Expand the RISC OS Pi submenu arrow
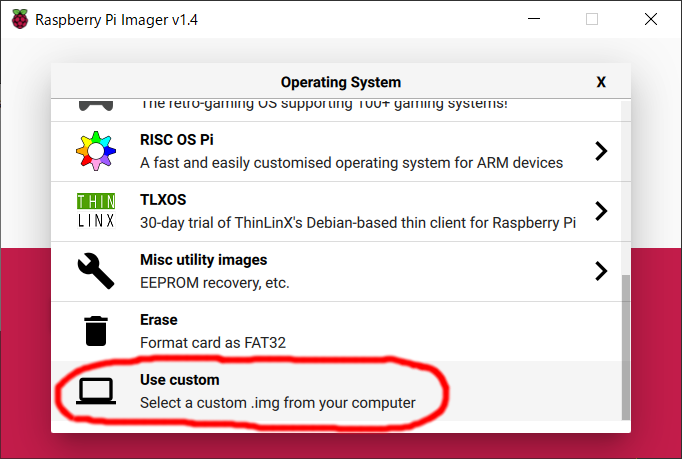Screen dimensions: 682x459 [601, 151]
